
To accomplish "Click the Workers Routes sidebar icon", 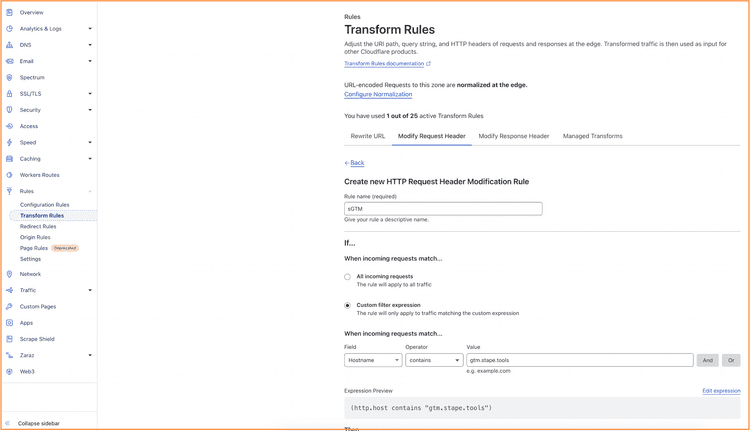I will click(x=10, y=175).
